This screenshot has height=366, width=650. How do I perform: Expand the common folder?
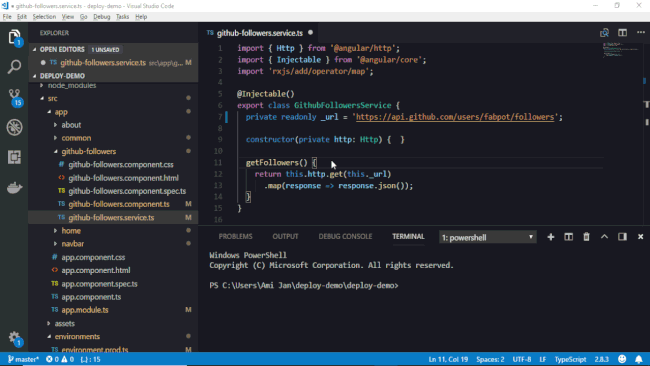coord(76,138)
